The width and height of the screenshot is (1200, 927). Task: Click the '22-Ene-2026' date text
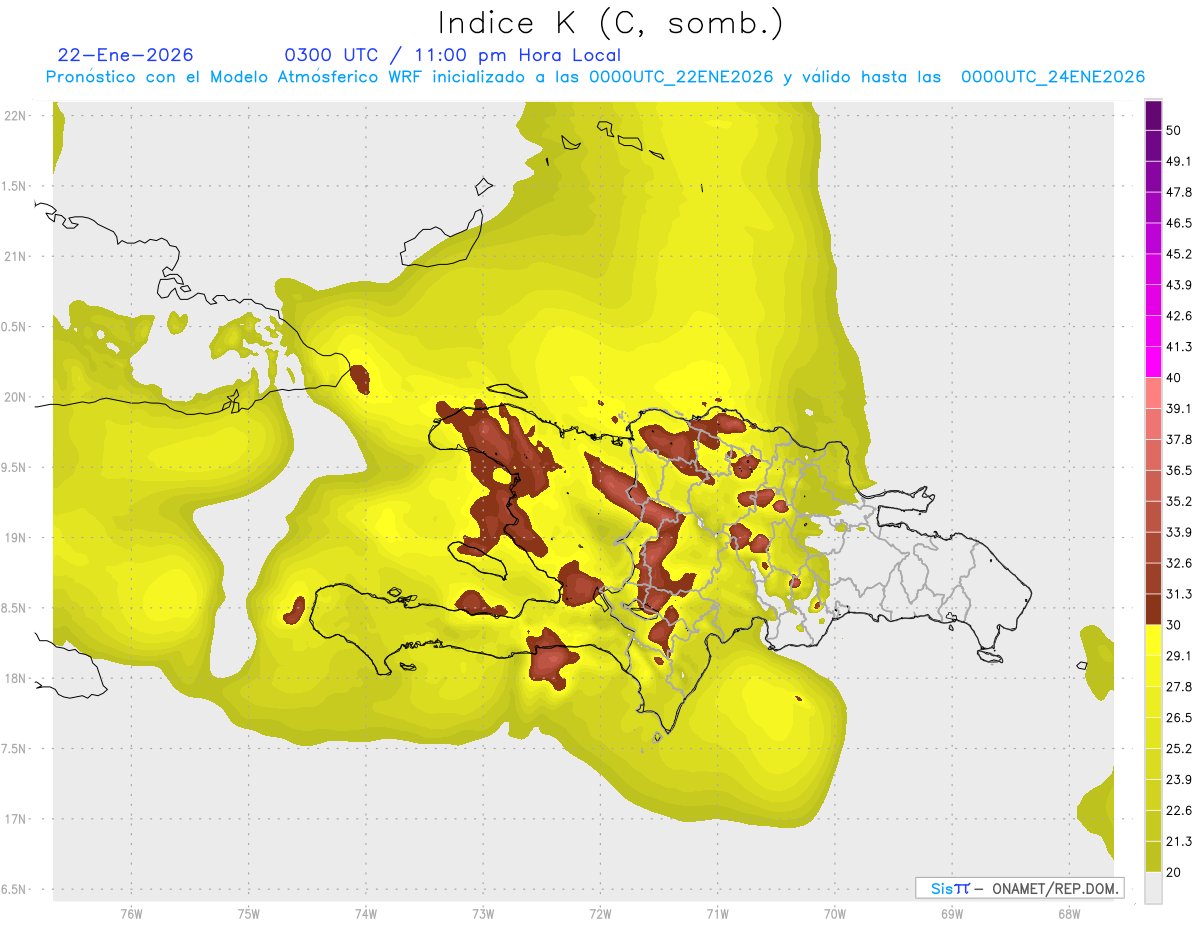click(126, 55)
